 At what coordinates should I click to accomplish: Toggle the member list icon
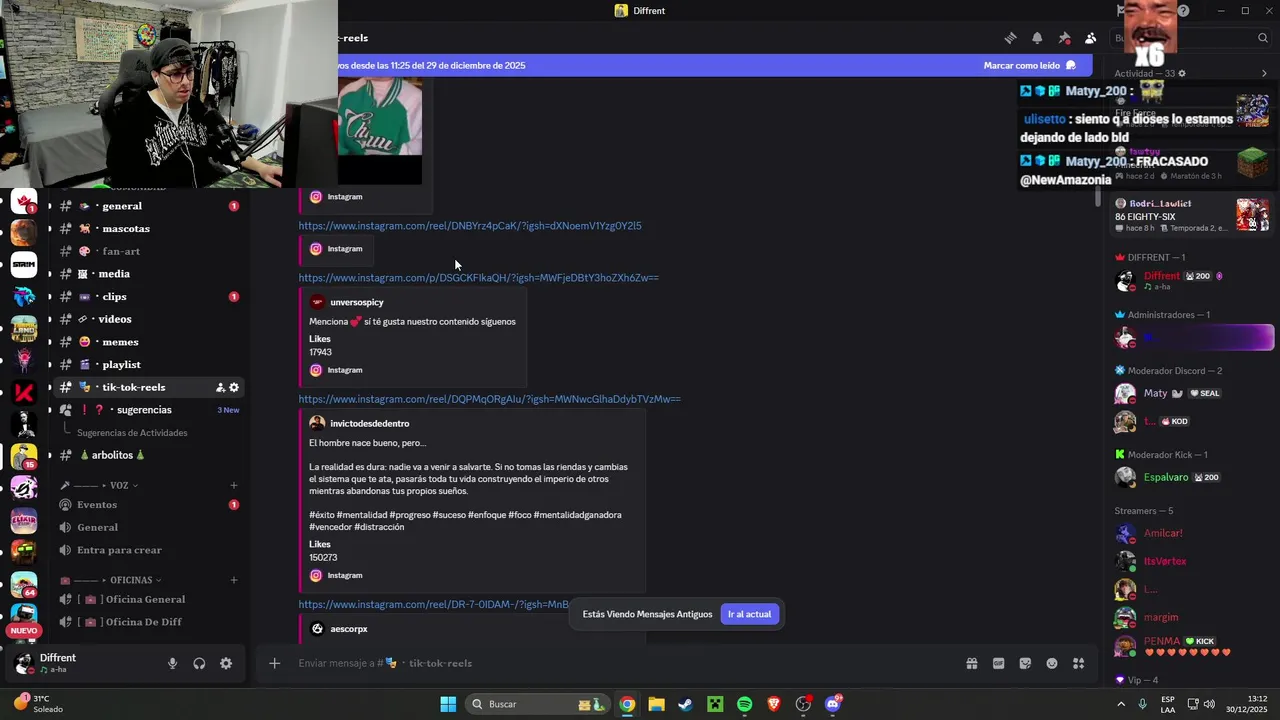(x=1090, y=38)
